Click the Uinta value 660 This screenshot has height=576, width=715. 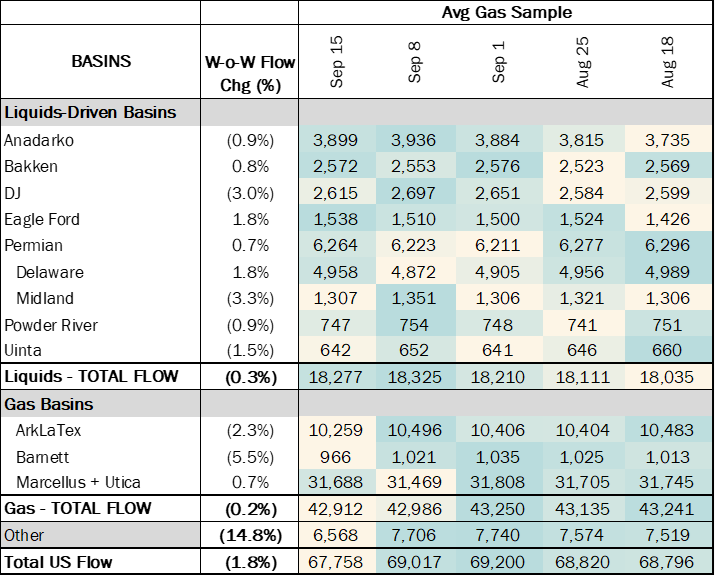coord(667,350)
